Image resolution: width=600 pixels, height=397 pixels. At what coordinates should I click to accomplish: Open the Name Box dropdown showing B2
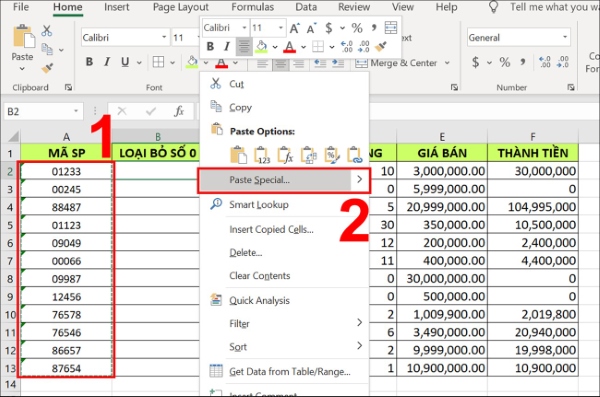coord(76,111)
